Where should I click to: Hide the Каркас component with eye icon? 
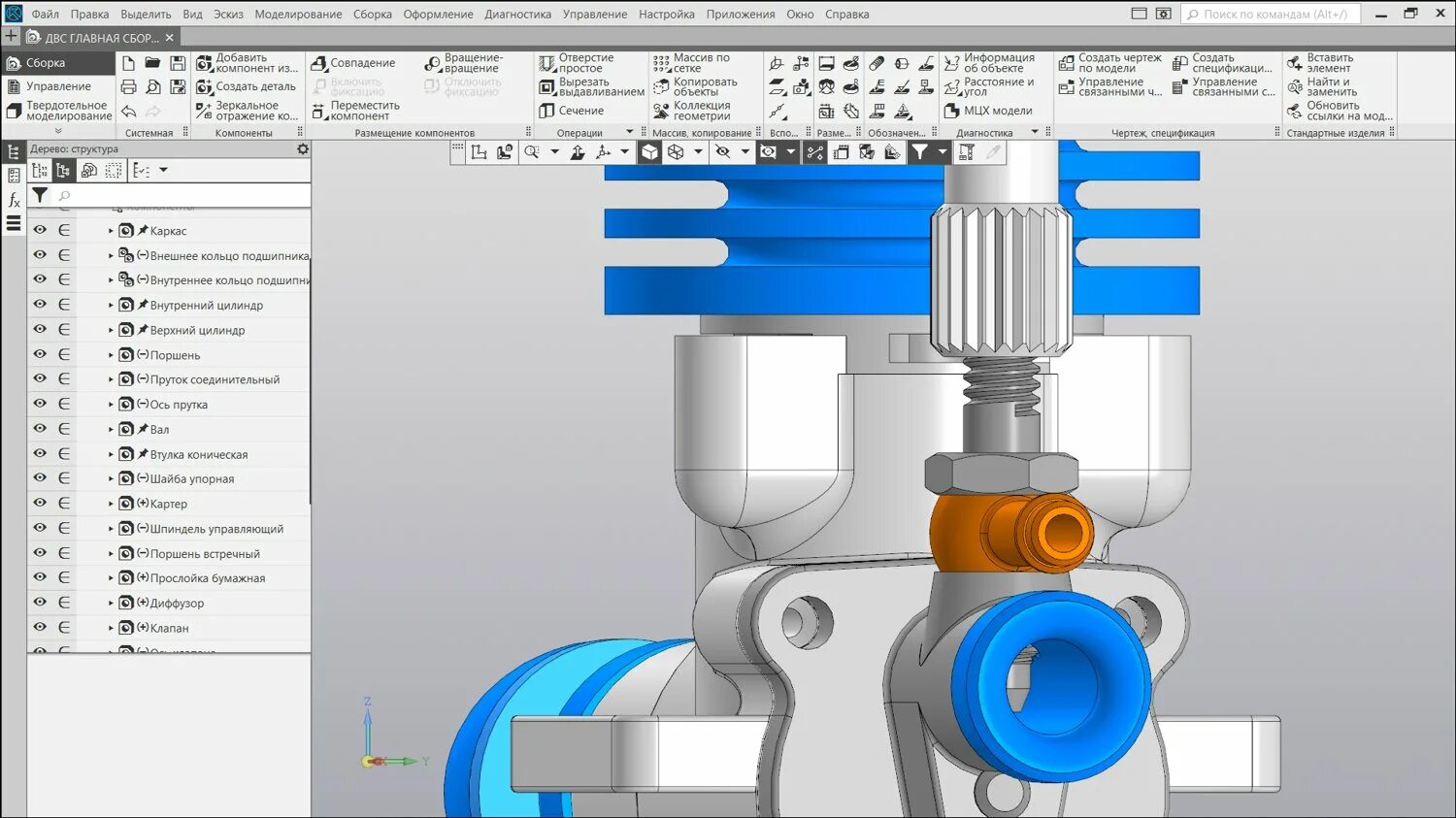pos(40,230)
